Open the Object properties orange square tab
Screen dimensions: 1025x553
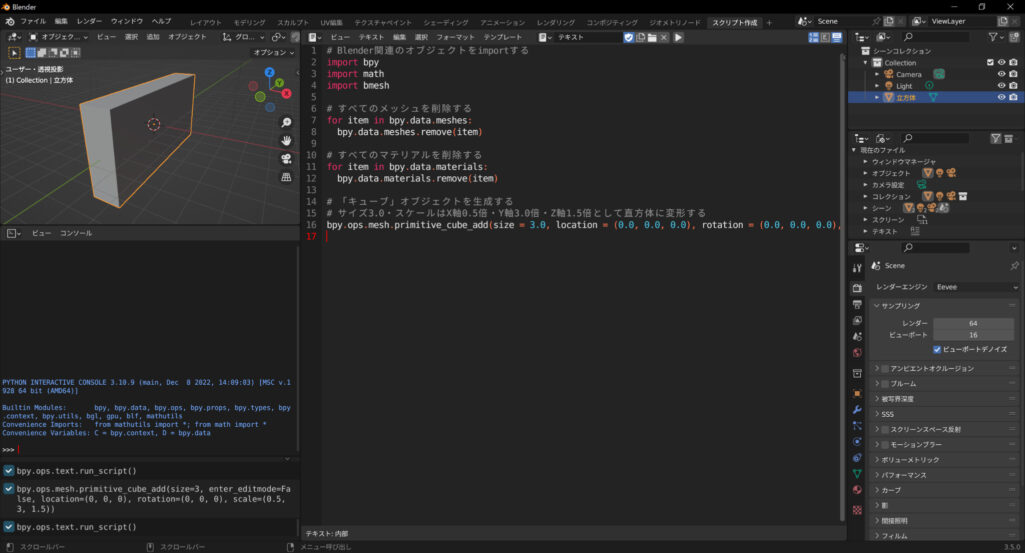coord(857,393)
